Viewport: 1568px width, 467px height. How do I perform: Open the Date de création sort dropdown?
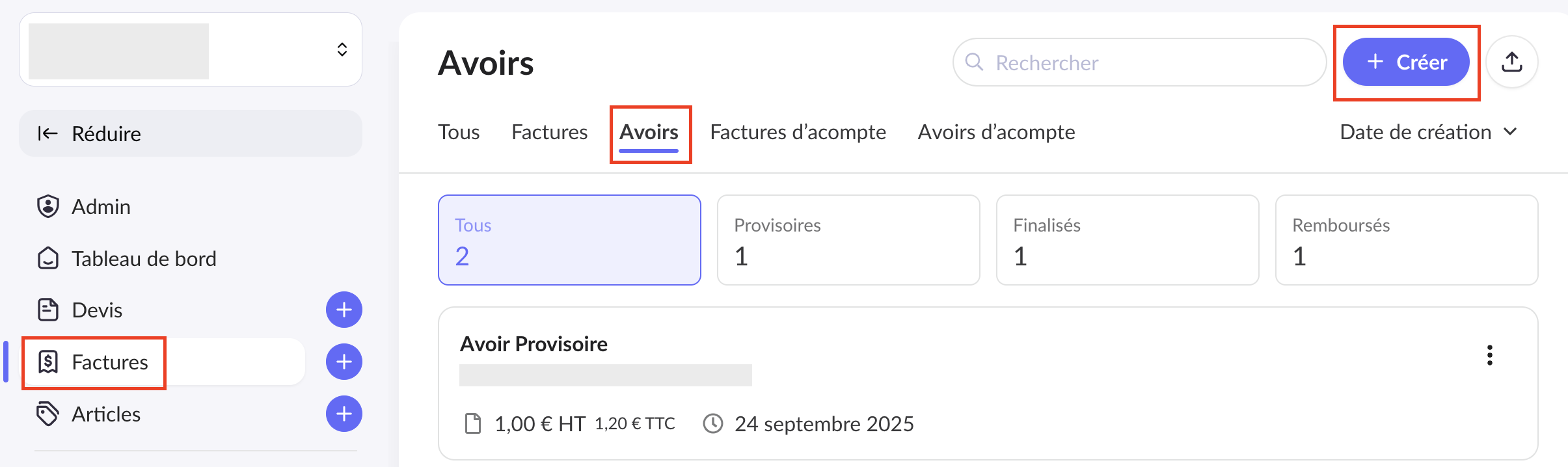(1428, 132)
